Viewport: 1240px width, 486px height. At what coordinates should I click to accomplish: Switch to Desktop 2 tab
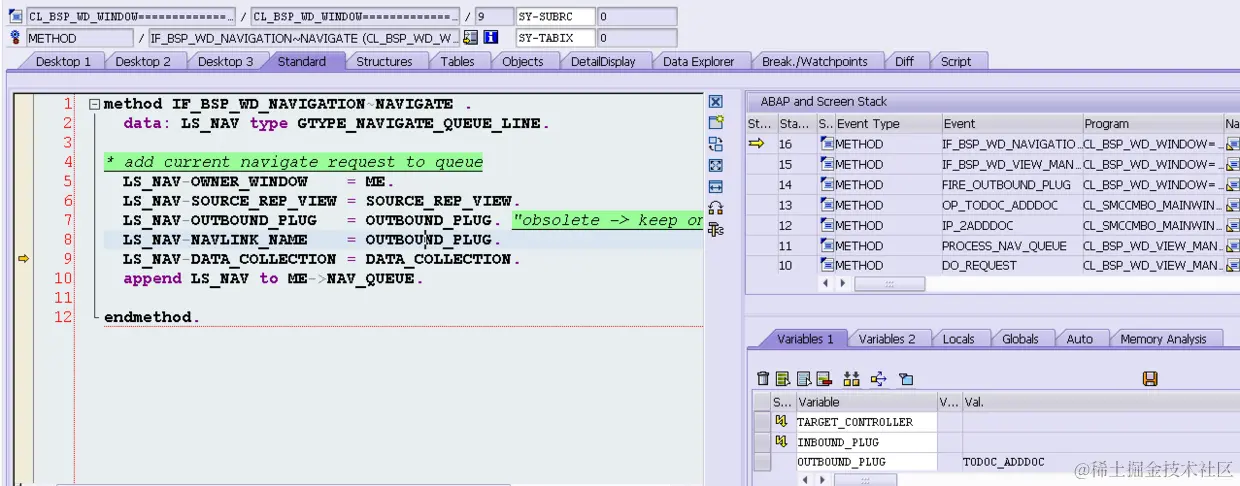(x=143, y=61)
